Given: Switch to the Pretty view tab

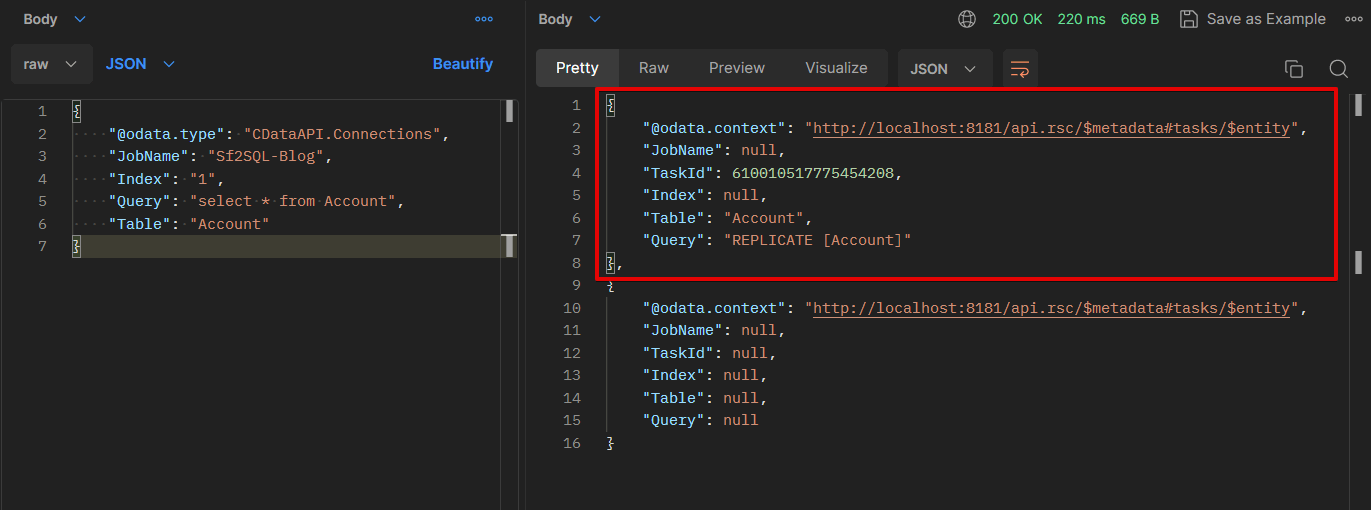Looking at the screenshot, I should [x=577, y=68].
